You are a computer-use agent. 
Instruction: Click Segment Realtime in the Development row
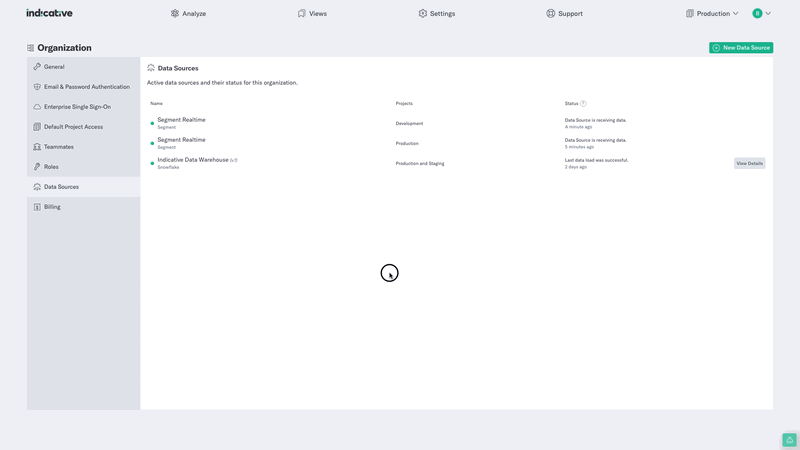(x=181, y=120)
